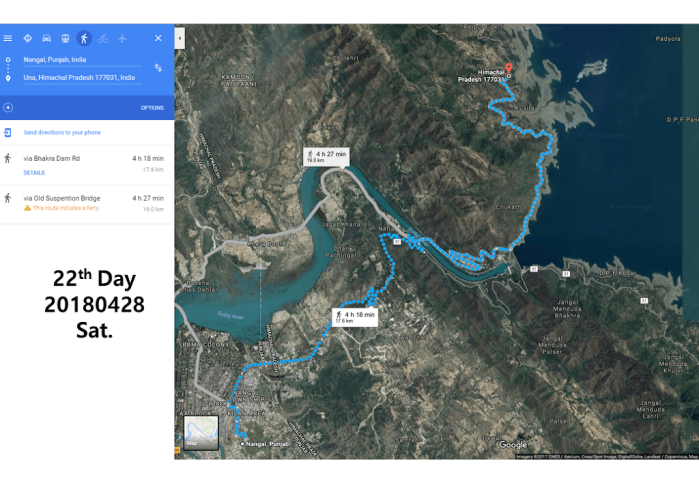699x483 pixels.
Task: Swap starting point and destination
Action: 158,68
